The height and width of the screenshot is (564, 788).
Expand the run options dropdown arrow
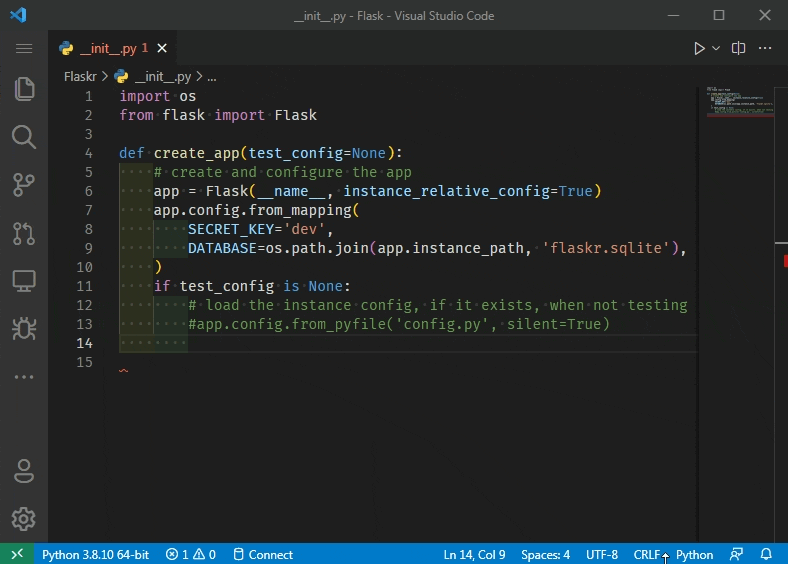[x=716, y=48]
